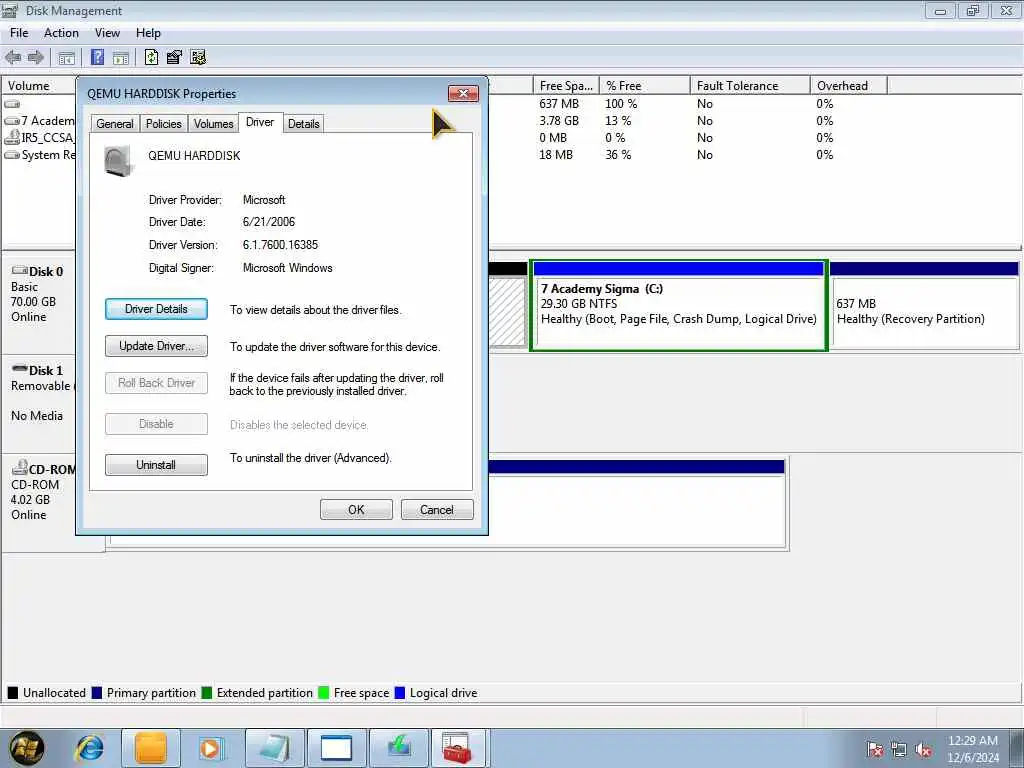1024x768 pixels.
Task: Open the Help toolbar icon
Action: tap(97, 57)
